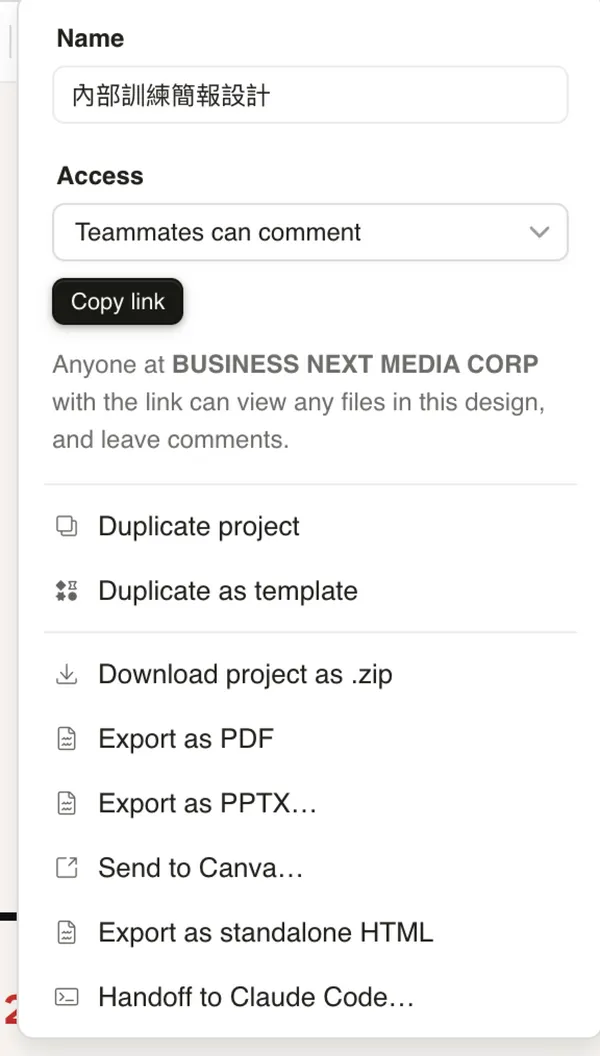
Task: Click the Duplicate project copy icon
Action: pyautogui.click(x=66, y=527)
